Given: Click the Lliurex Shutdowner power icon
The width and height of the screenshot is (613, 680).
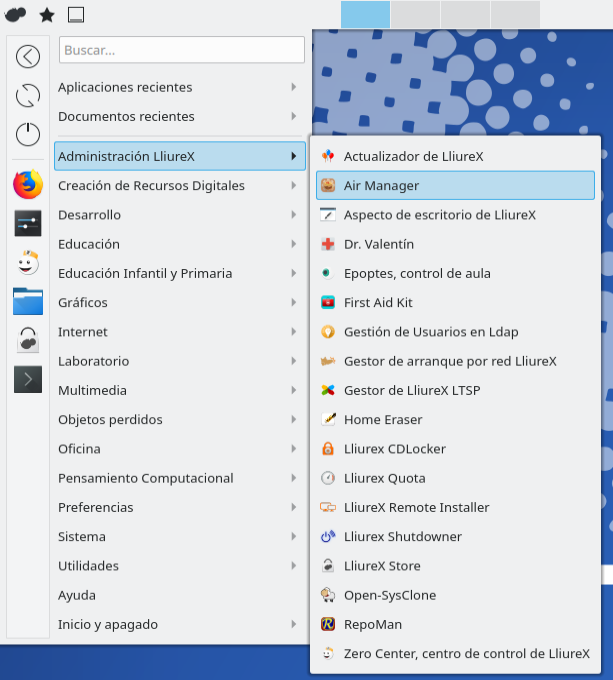Looking at the screenshot, I should pyautogui.click(x=328, y=536).
